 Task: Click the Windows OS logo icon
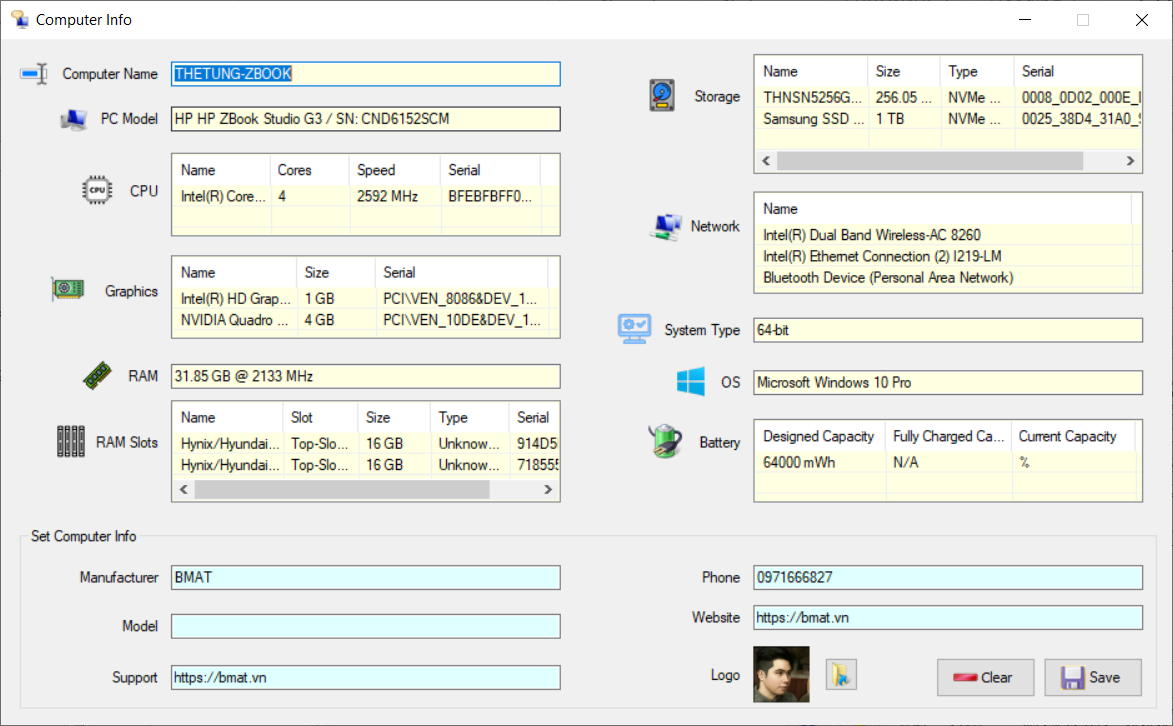pyautogui.click(x=690, y=381)
